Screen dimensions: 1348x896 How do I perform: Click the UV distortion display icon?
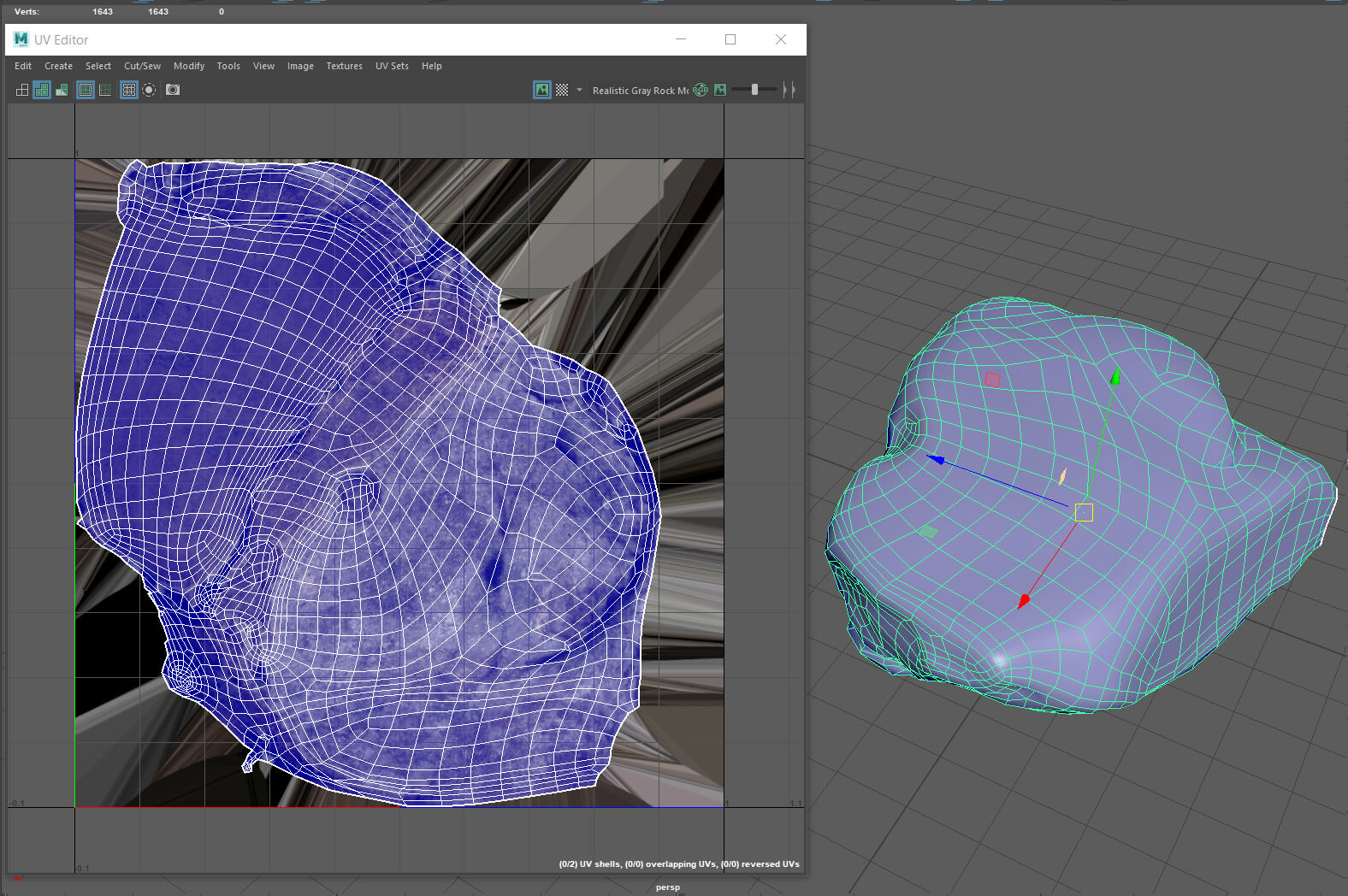pos(62,90)
